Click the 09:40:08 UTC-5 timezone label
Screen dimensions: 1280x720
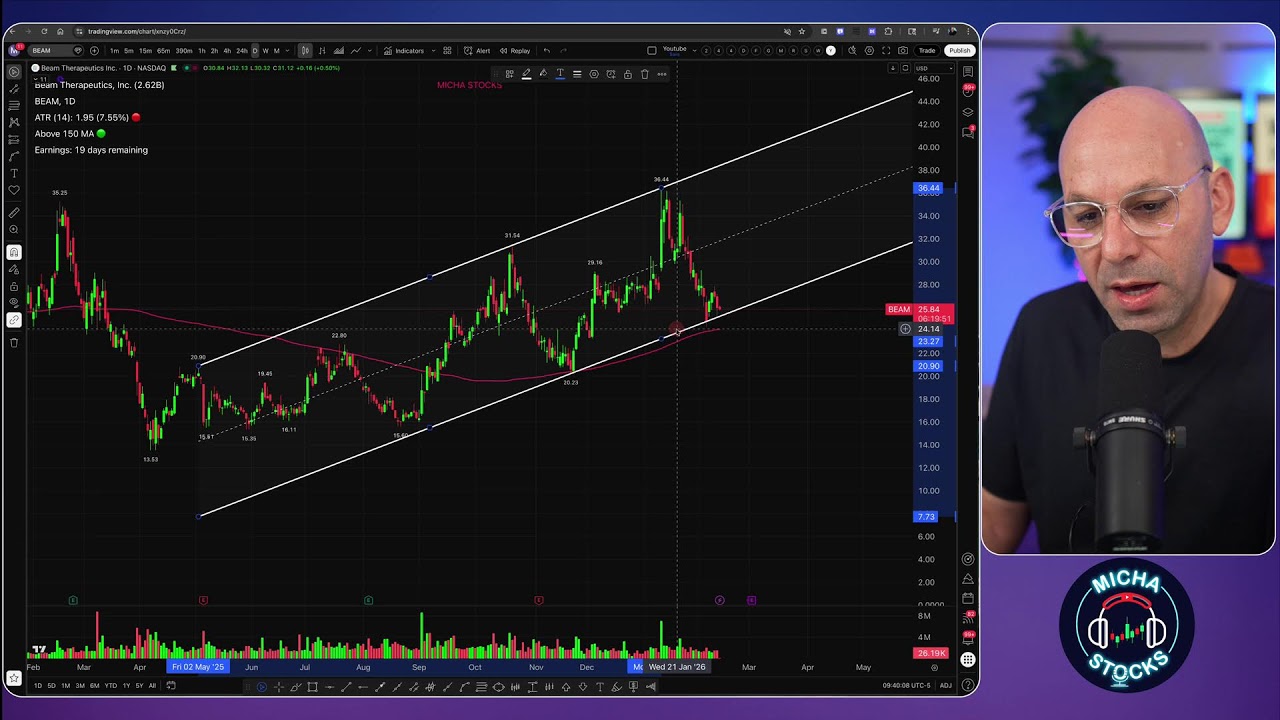[906, 686]
